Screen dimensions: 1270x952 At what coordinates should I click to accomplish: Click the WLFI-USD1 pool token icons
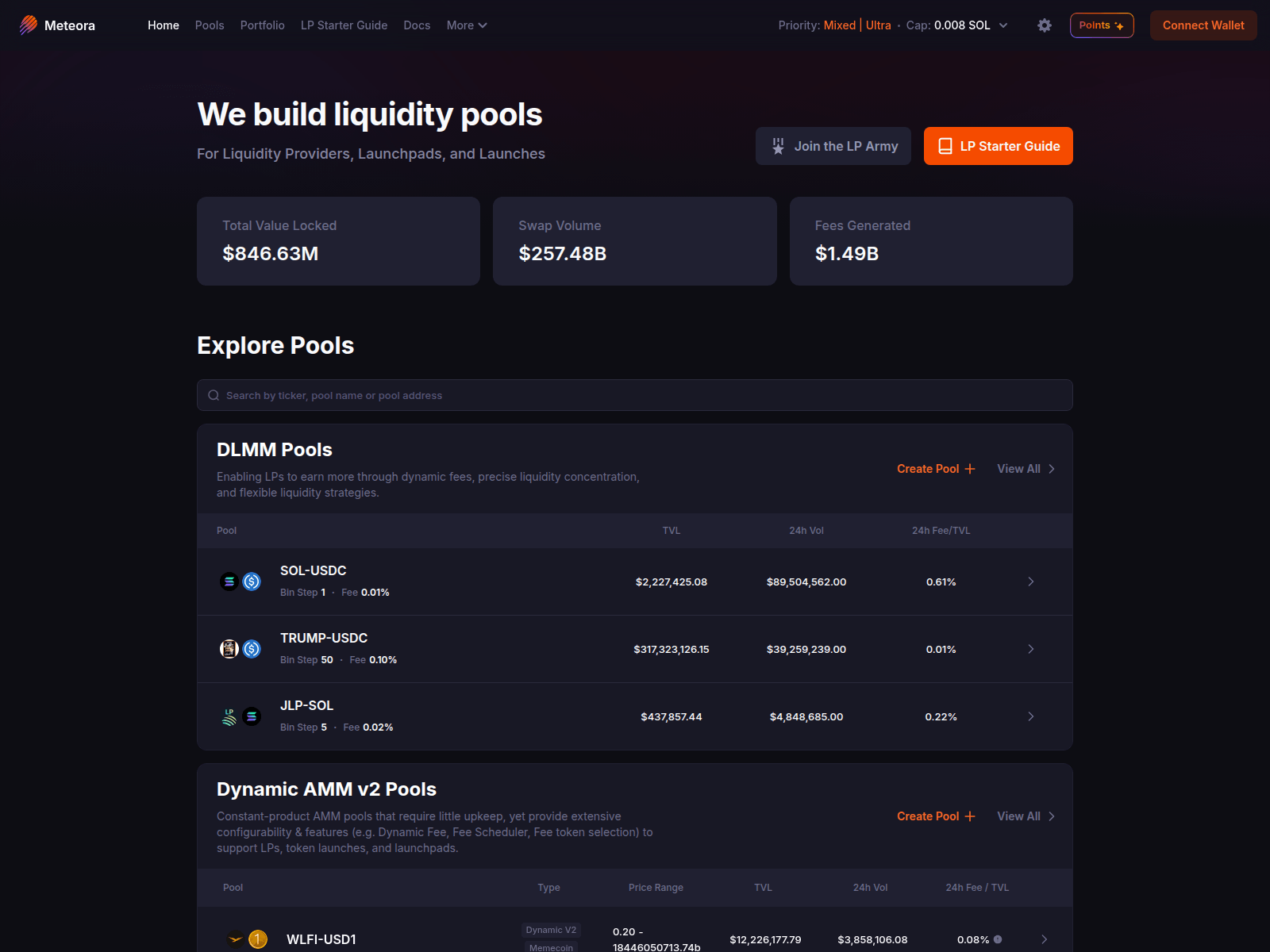(247, 939)
